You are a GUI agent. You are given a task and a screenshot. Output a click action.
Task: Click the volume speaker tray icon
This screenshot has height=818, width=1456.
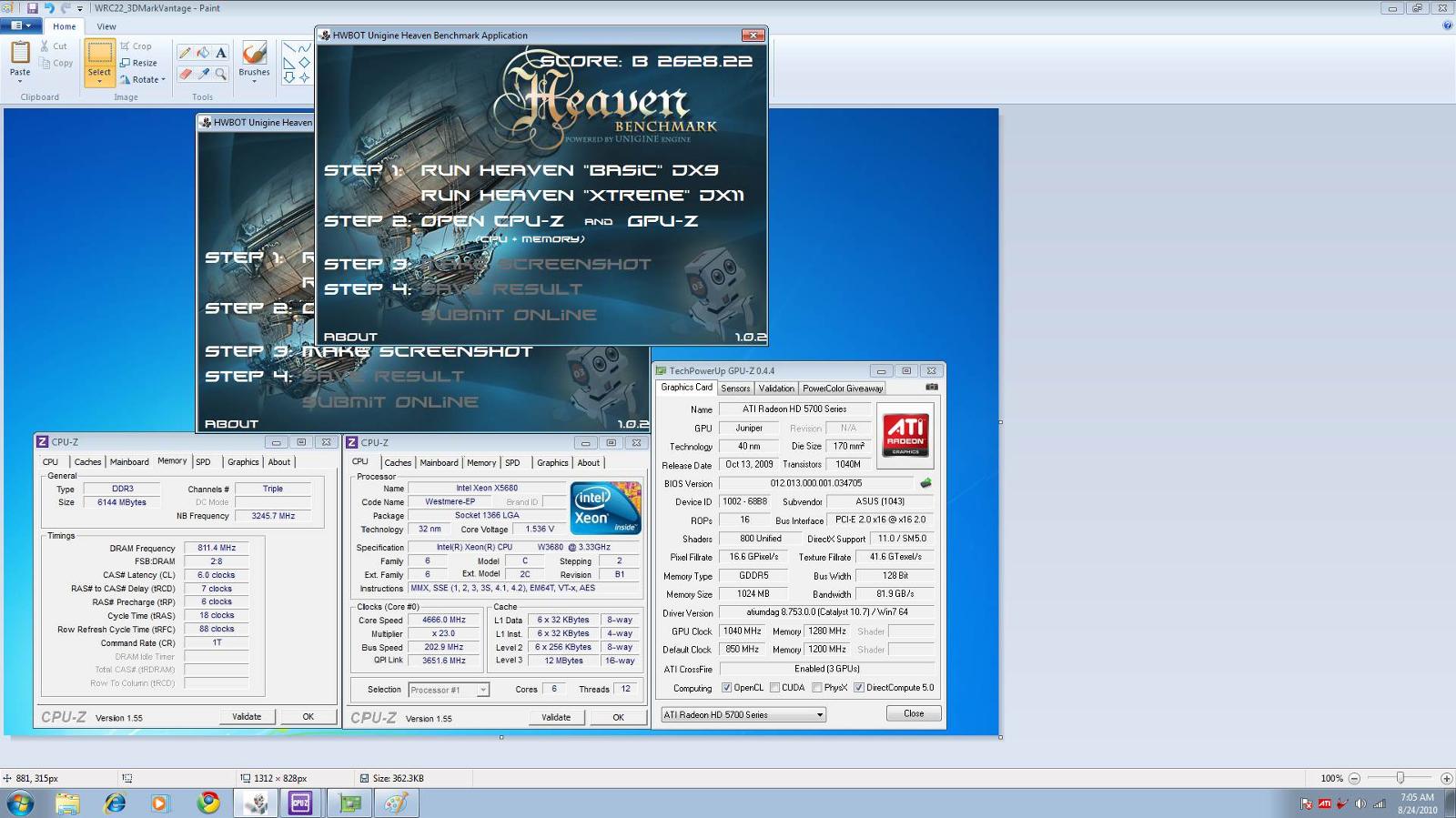coord(1360,803)
